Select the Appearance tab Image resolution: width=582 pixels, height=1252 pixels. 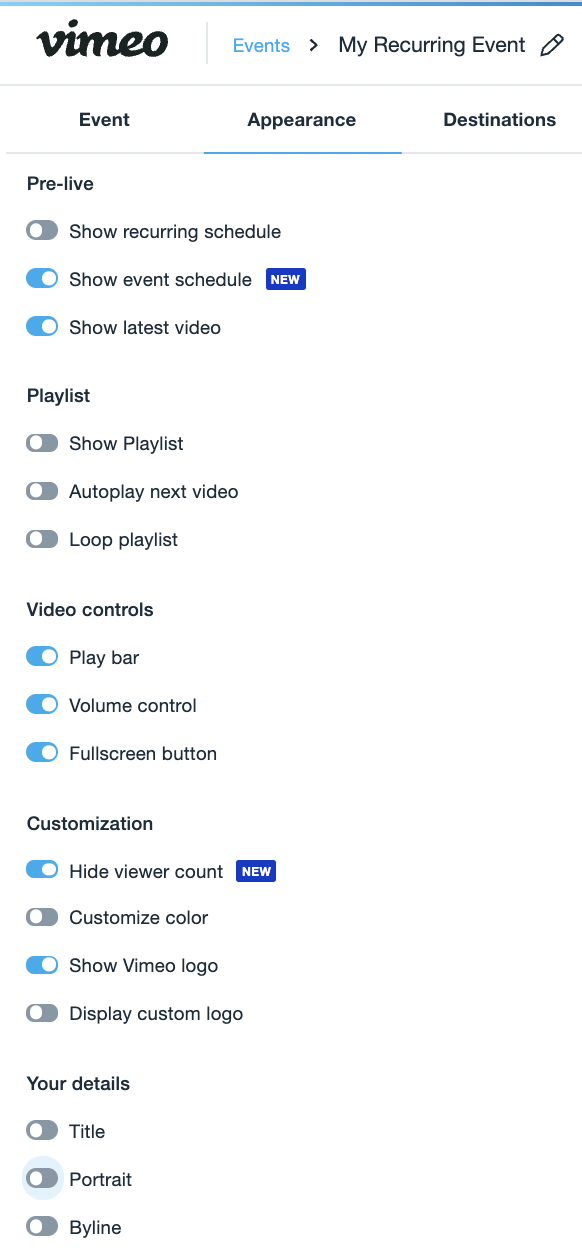point(302,120)
